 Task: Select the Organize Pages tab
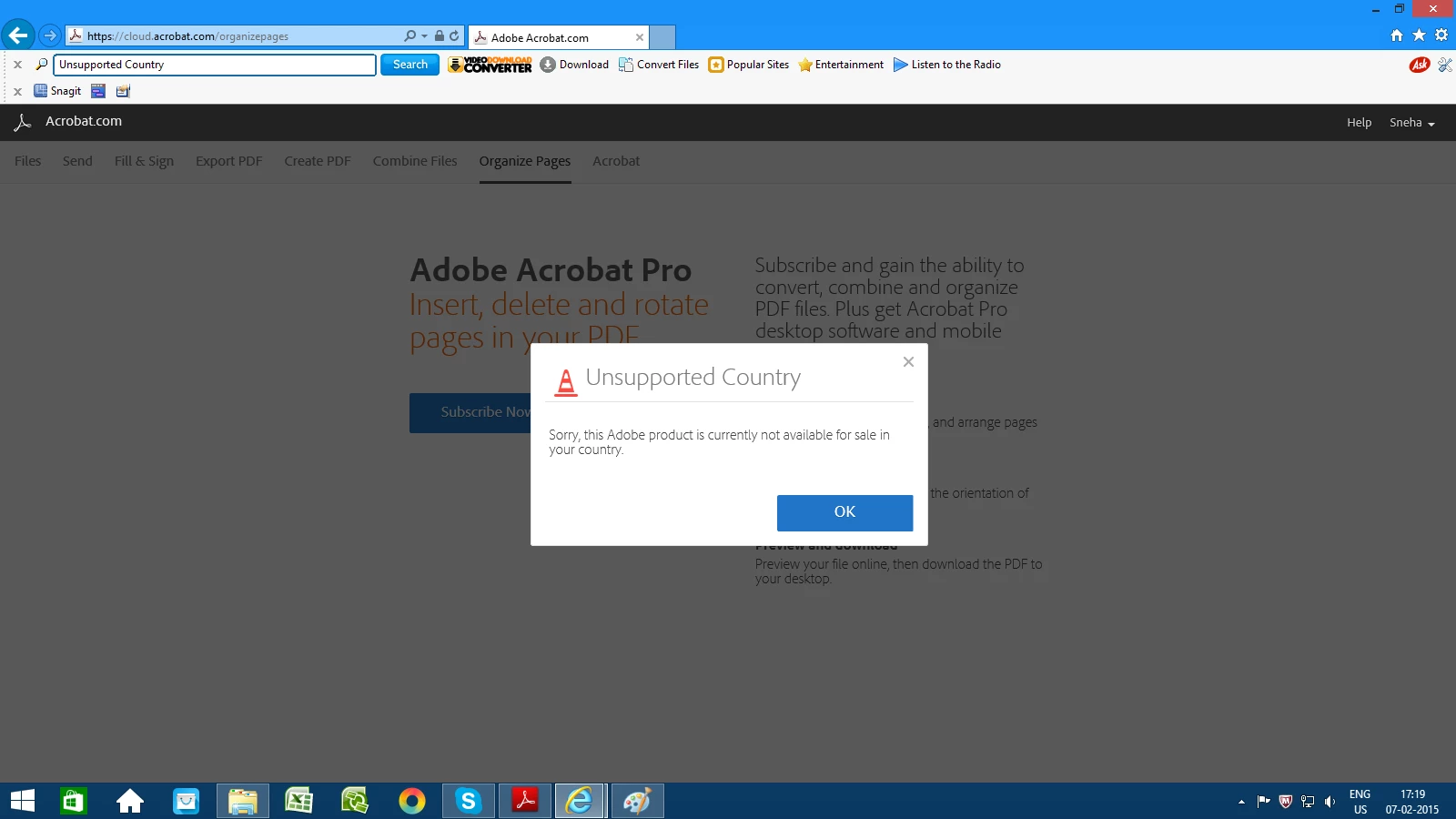[525, 161]
